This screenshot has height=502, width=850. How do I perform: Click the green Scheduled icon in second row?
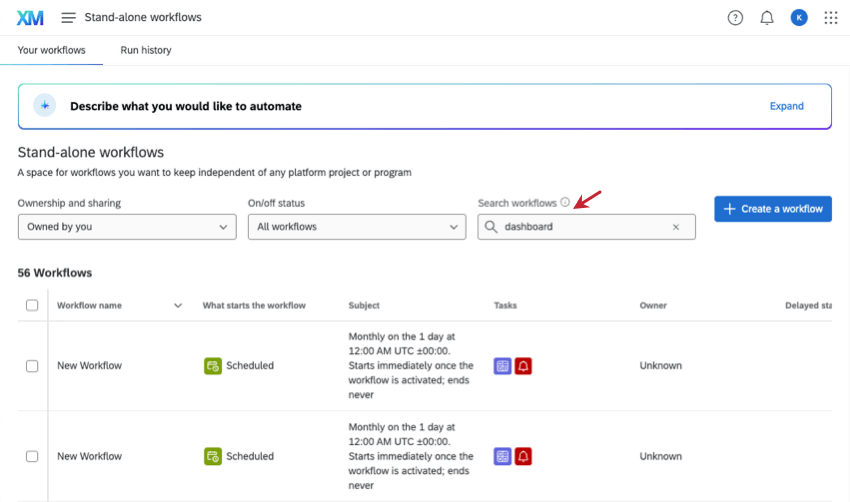pos(212,456)
